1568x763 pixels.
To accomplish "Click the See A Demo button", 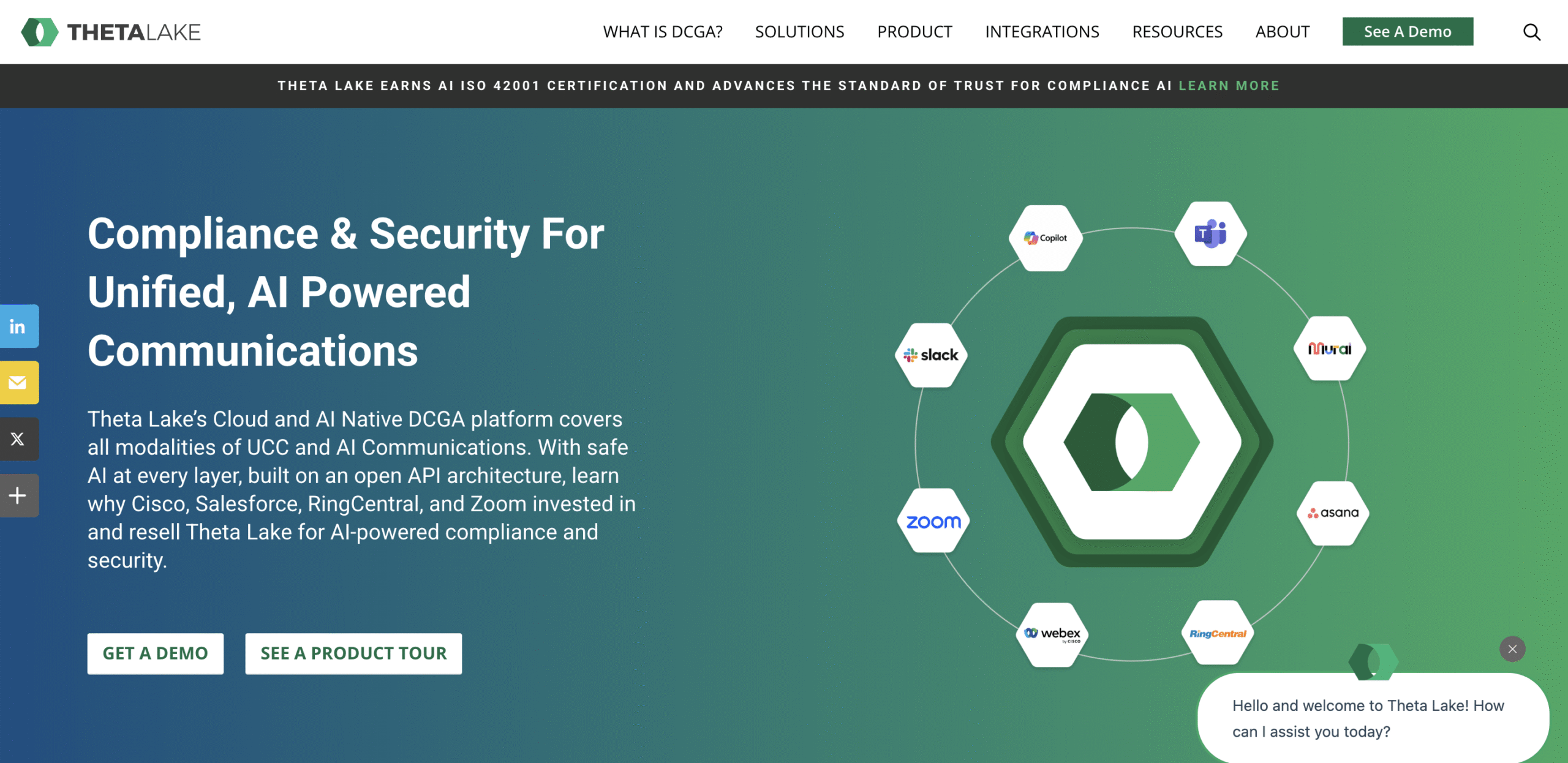I will tap(1408, 32).
